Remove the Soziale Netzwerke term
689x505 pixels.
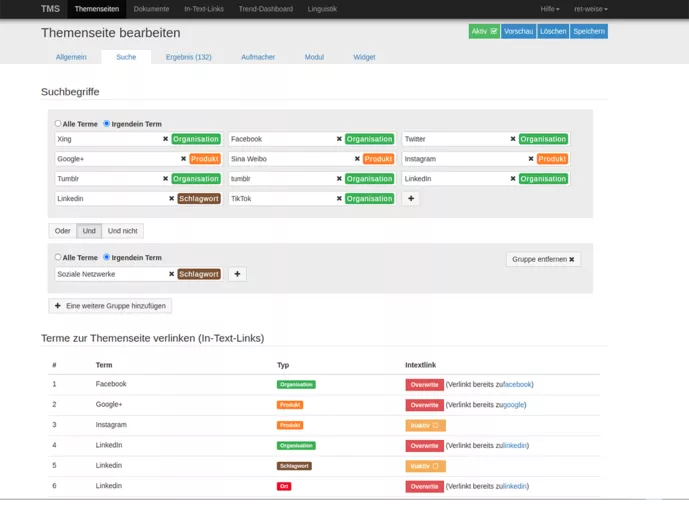(x=171, y=274)
